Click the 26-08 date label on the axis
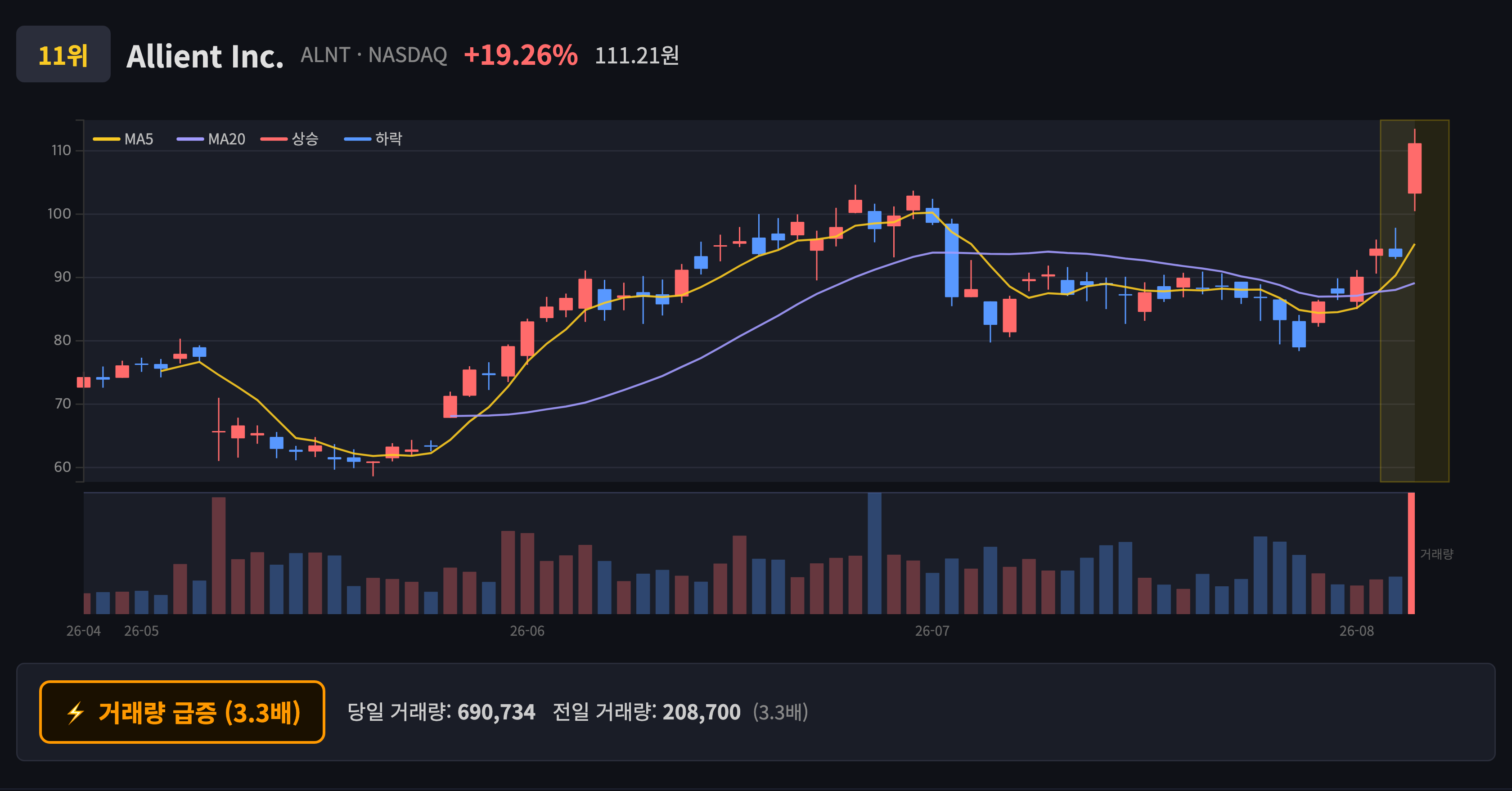The width and height of the screenshot is (1512, 791). click(x=1356, y=631)
